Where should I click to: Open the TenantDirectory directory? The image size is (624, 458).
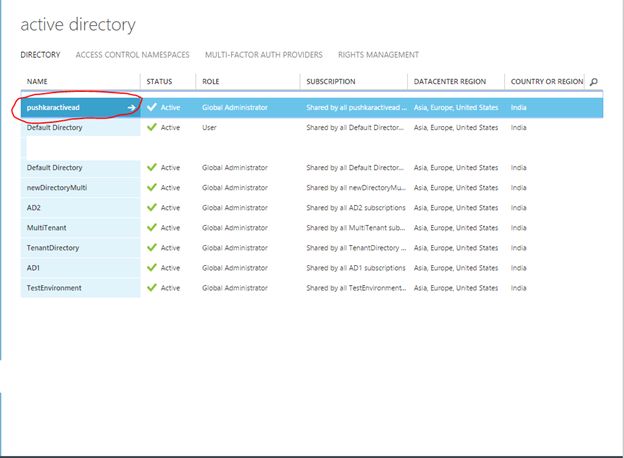[53, 248]
